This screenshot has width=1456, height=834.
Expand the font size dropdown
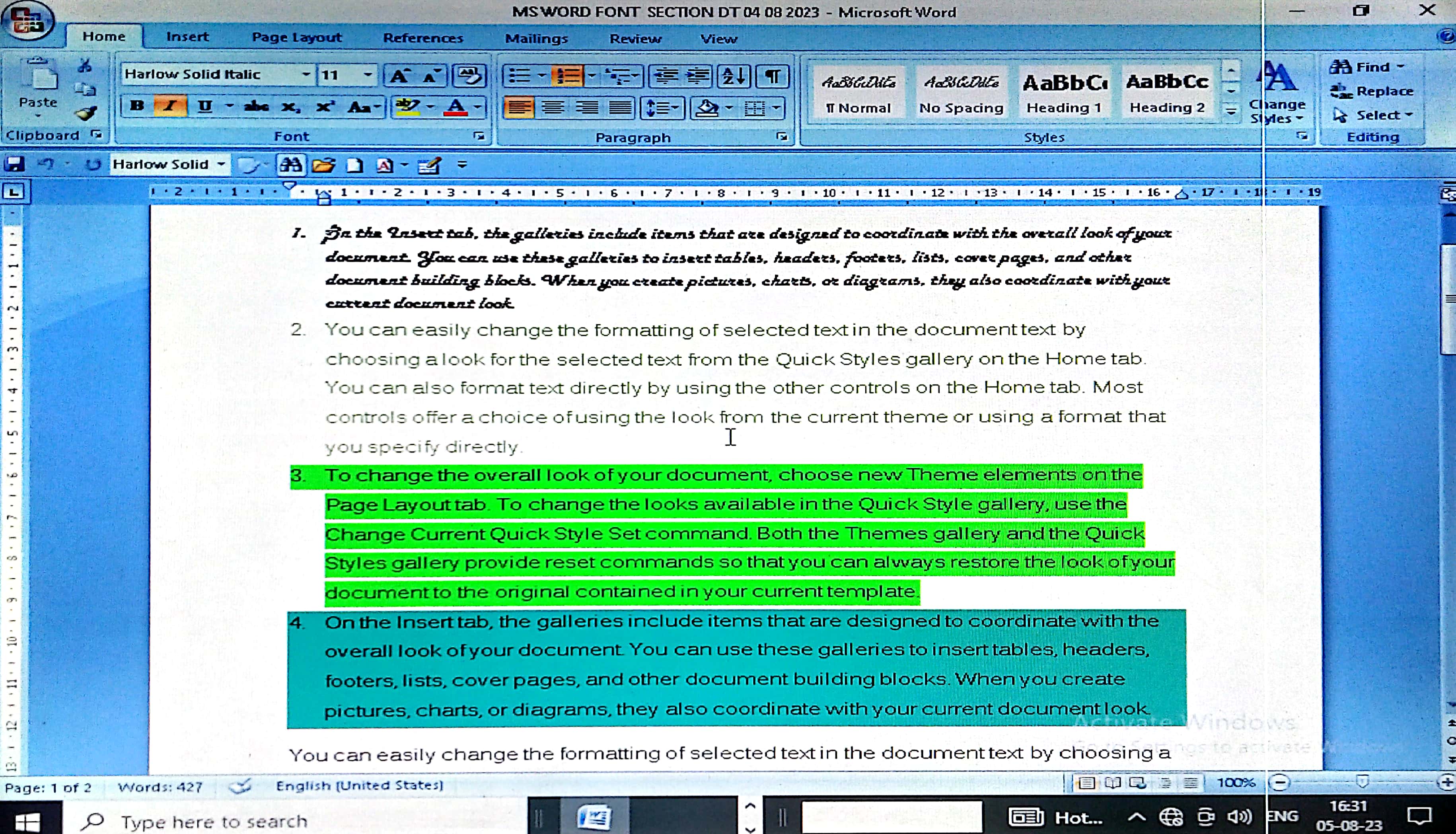tap(368, 74)
